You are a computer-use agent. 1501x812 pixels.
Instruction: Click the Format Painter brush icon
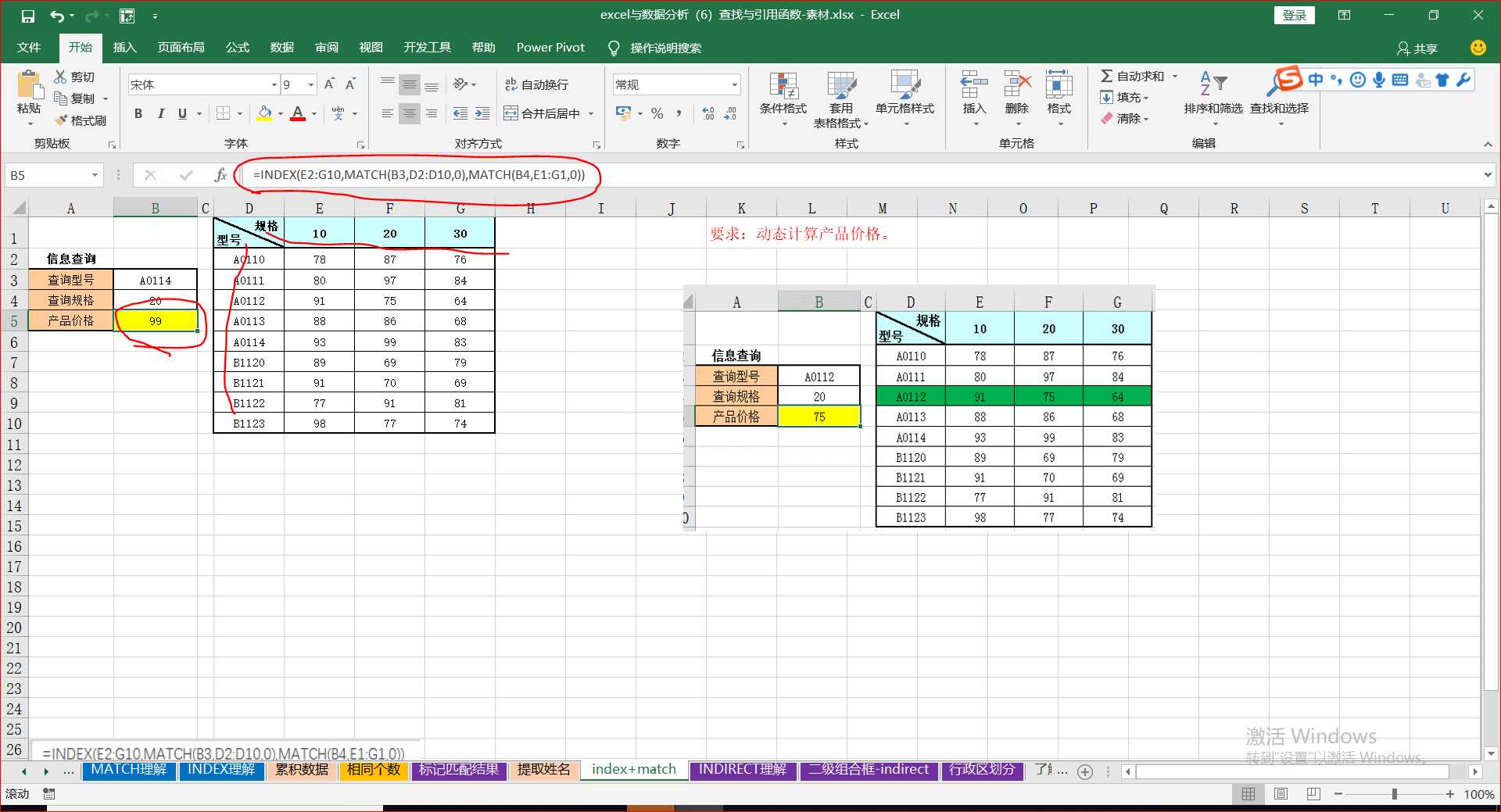61,120
